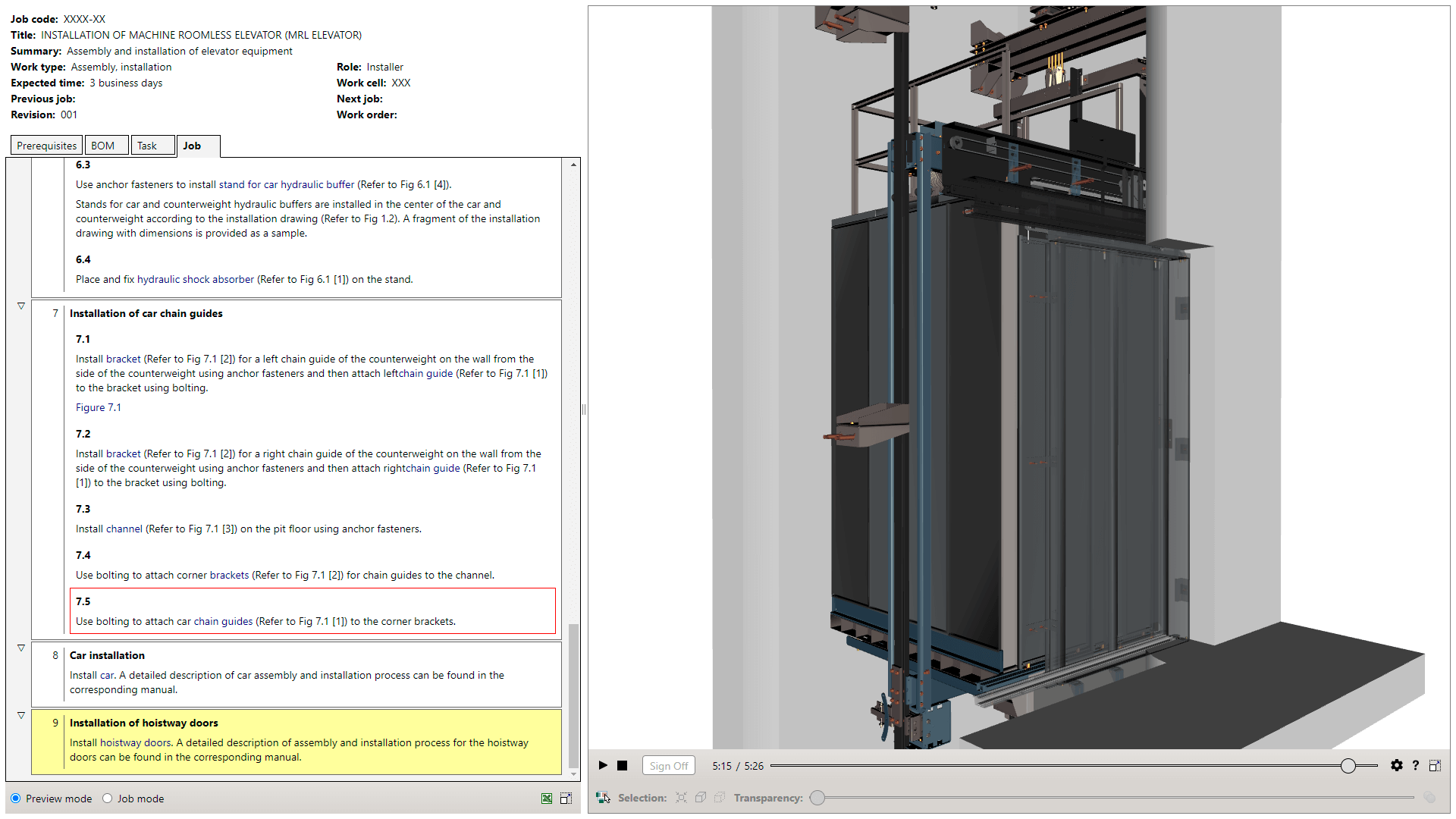Click the Sign Off button
This screenshot has height=819, width=1456.
[665, 766]
